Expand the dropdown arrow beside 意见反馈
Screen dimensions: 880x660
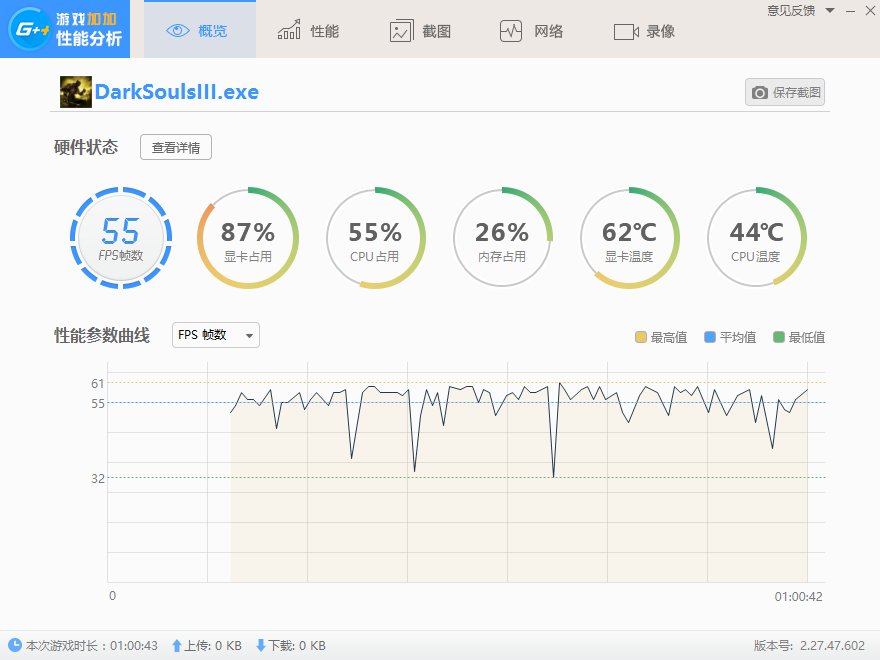(830, 11)
